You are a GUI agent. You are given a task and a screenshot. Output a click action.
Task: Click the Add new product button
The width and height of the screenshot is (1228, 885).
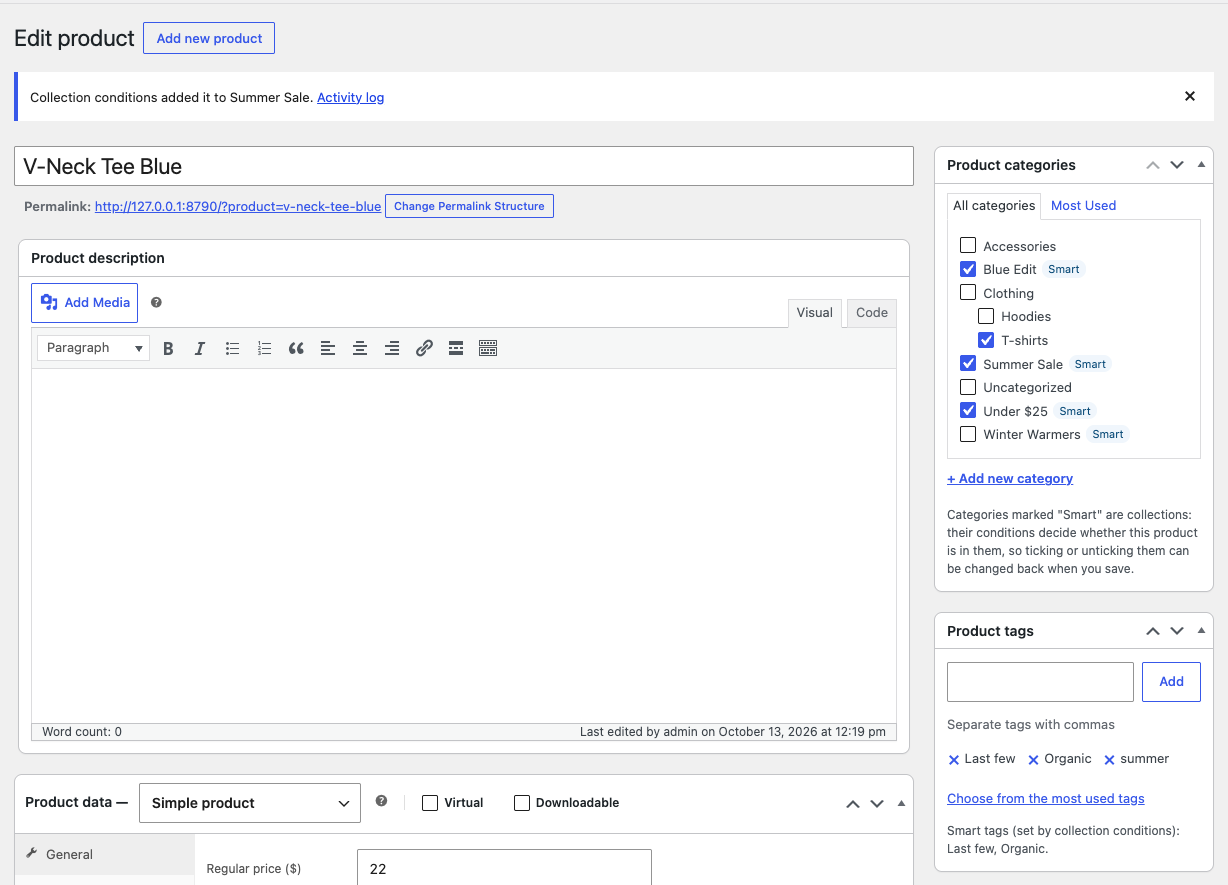click(x=209, y=38)
